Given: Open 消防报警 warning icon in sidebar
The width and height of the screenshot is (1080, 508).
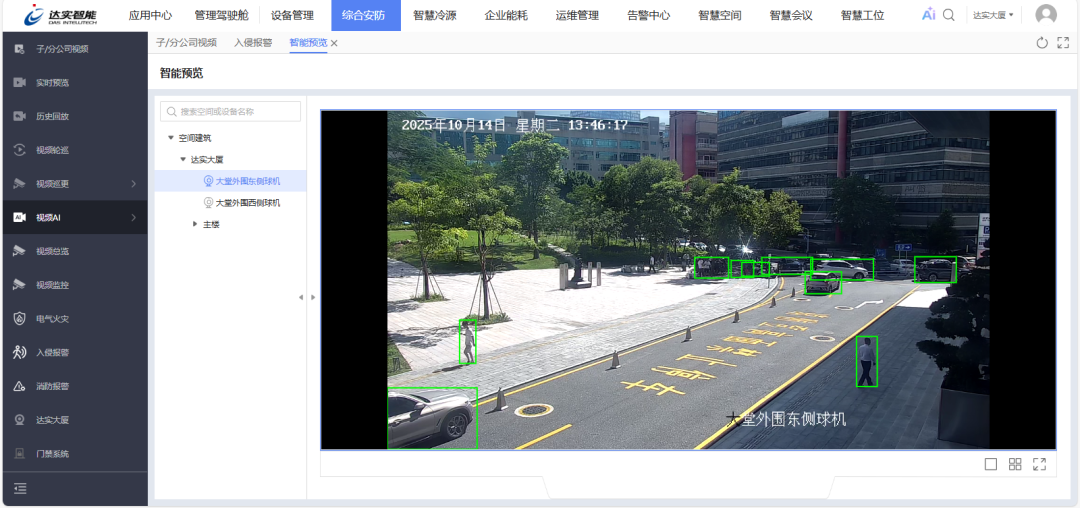Looking at the screenshot, I should 19,386.
